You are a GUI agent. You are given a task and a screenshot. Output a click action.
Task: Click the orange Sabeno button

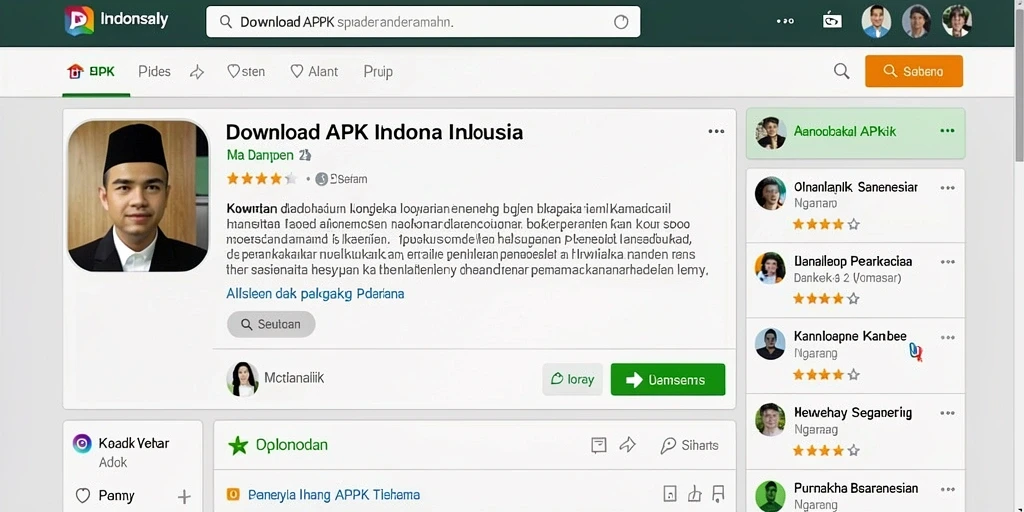click(x=914, y=71)
